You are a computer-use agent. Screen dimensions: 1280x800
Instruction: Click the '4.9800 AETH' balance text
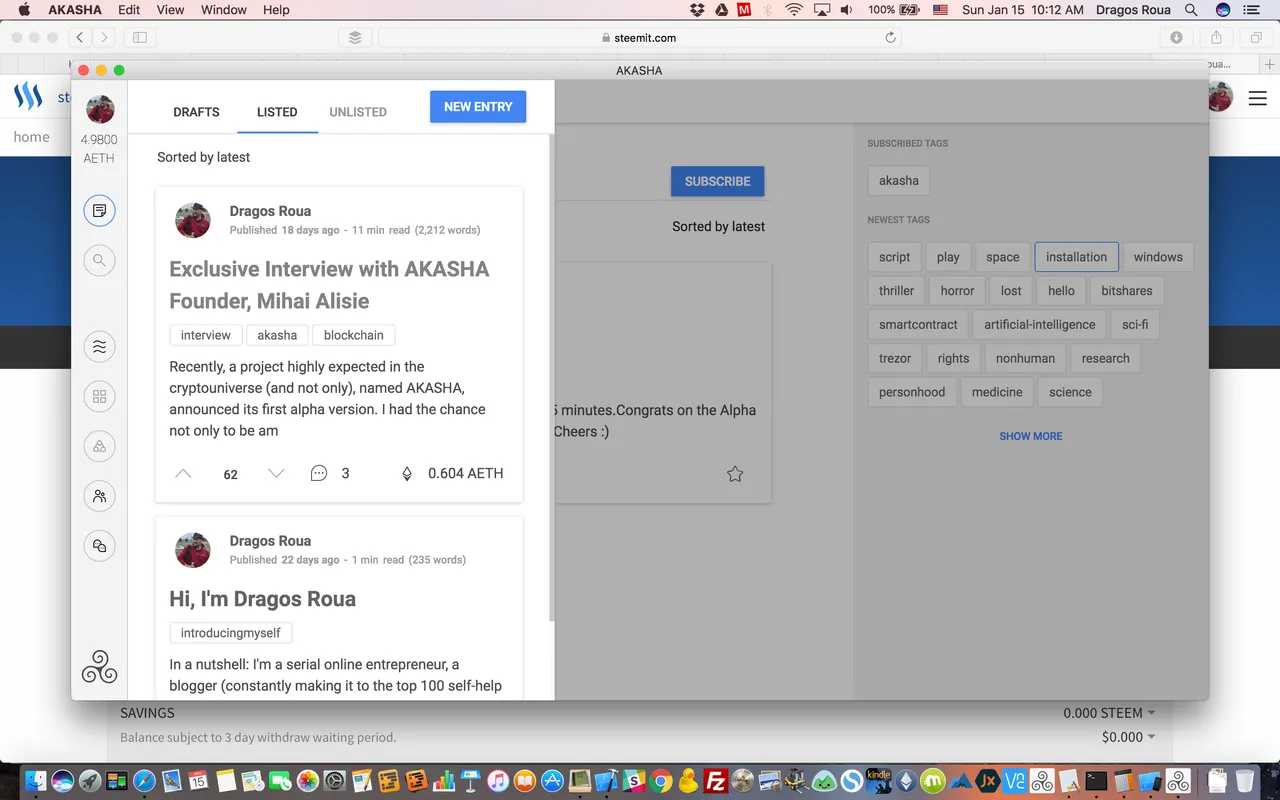click(99, 149)
